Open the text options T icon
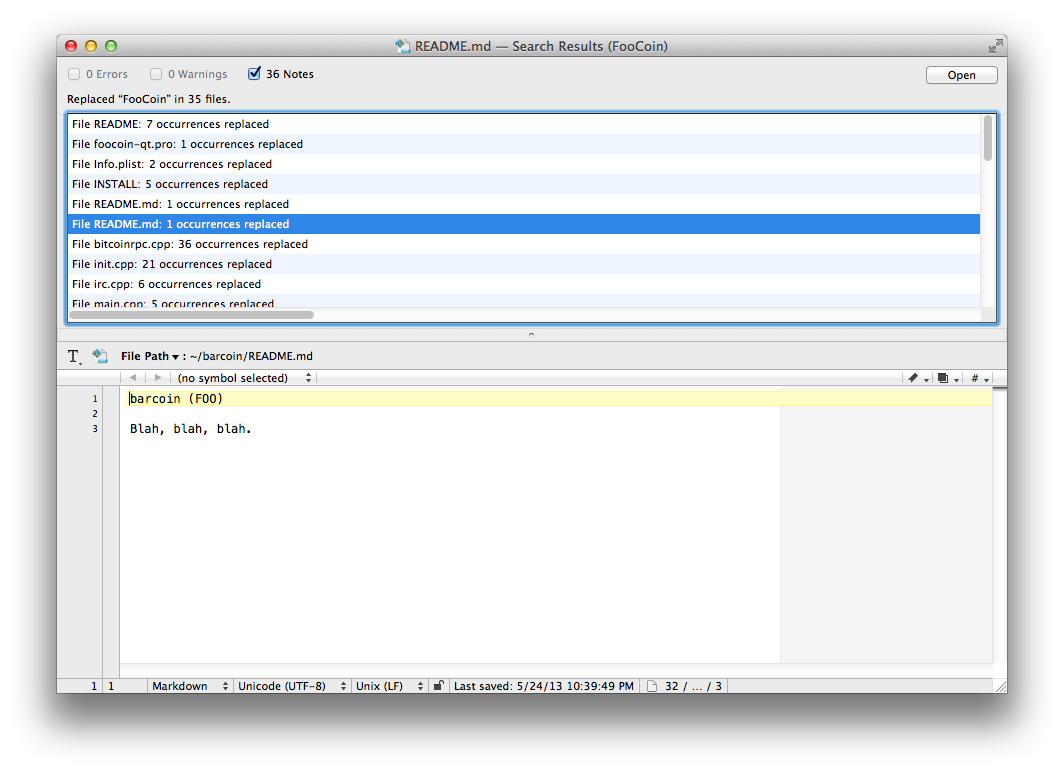Screen dimensions: 1064x772 (x=73, y=356)
